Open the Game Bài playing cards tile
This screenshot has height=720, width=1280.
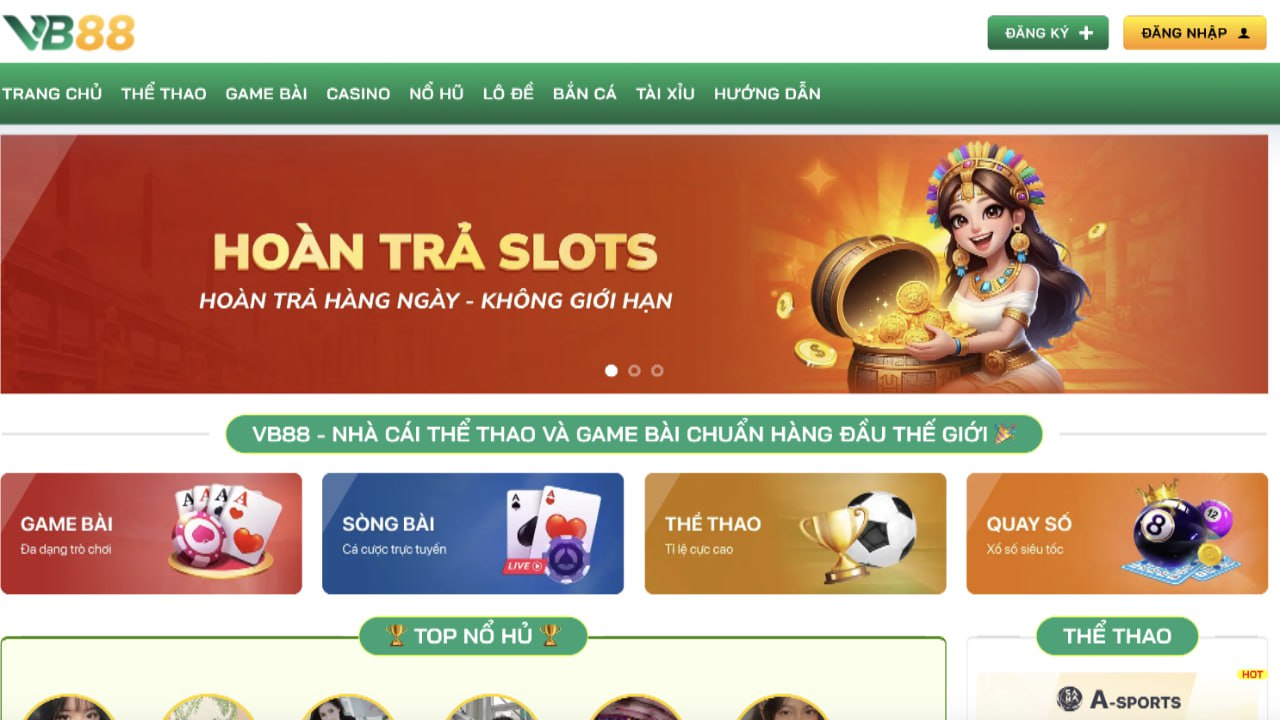point(151,534)
